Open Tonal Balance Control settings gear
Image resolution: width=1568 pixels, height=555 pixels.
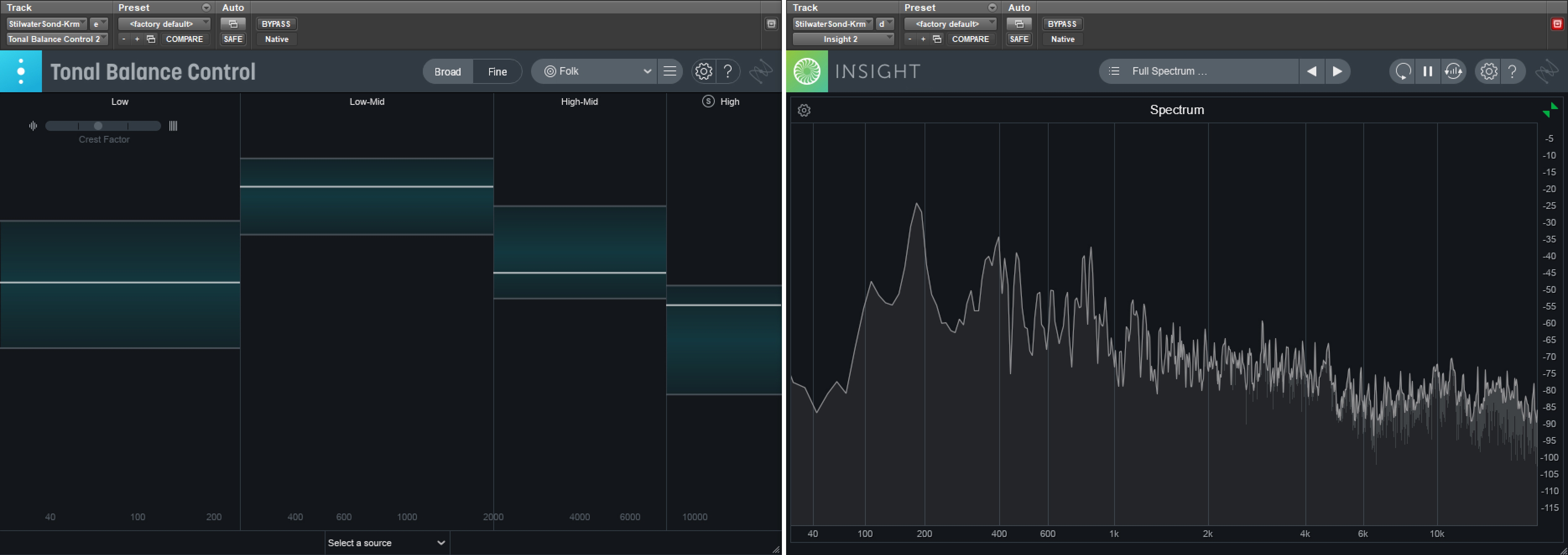tap(703, 71)
